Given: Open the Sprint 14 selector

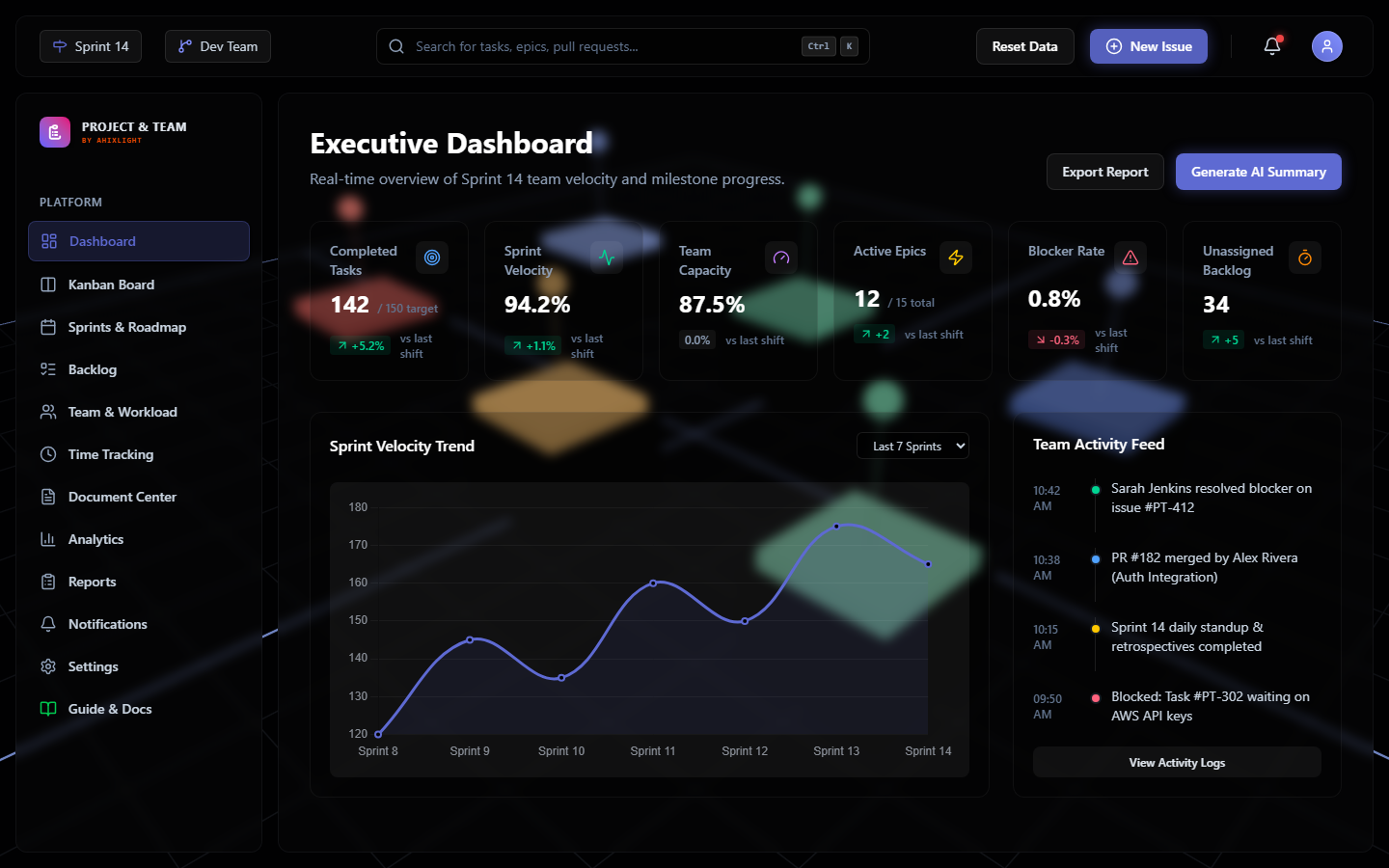Looking at the screenshot, I should click(91, 46).
